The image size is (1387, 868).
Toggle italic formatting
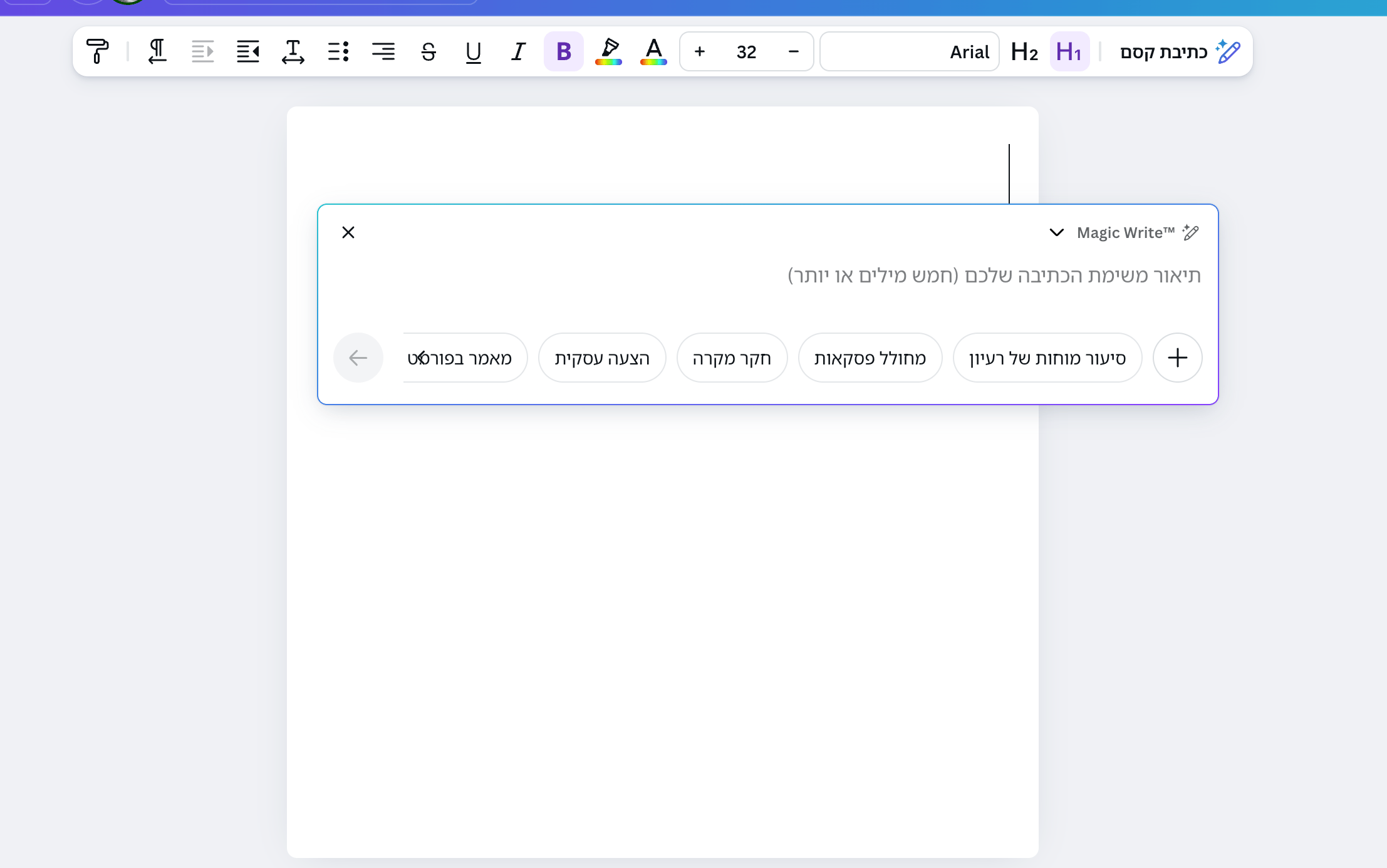tap(518, 51)
